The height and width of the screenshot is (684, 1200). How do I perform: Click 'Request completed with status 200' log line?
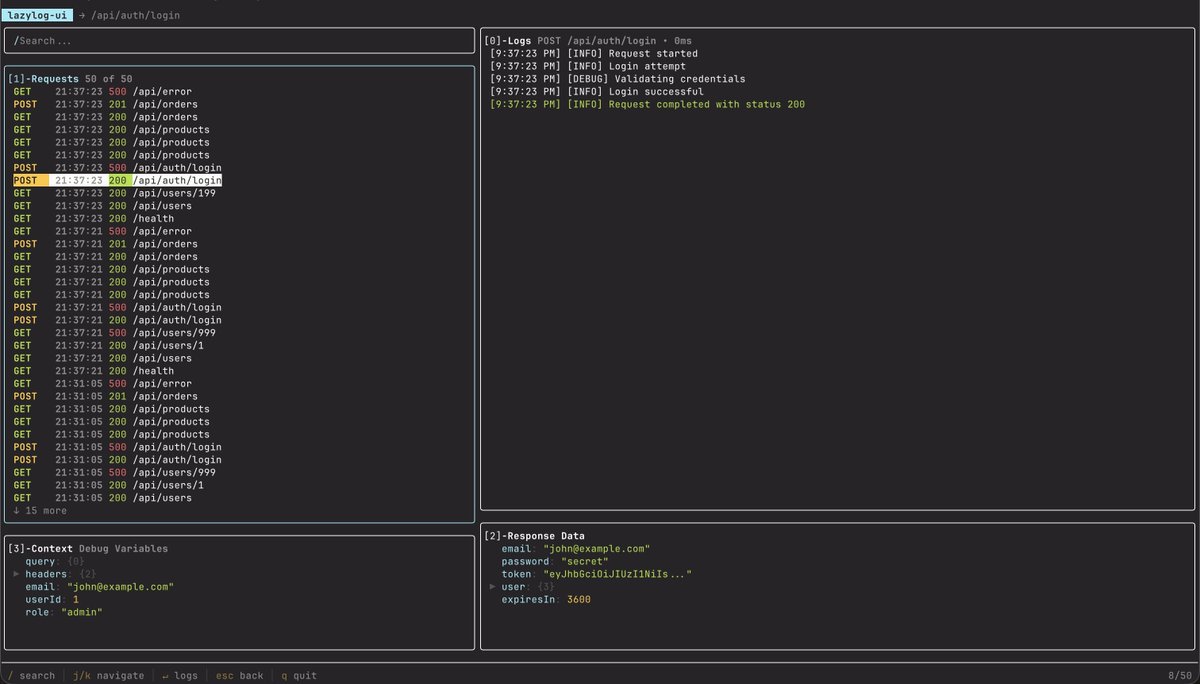click(648, 104)
